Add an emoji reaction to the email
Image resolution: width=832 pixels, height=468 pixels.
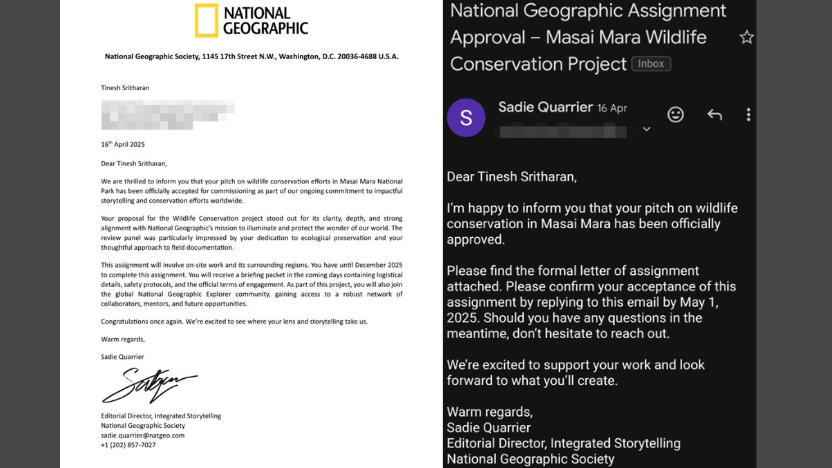point(675,114)
